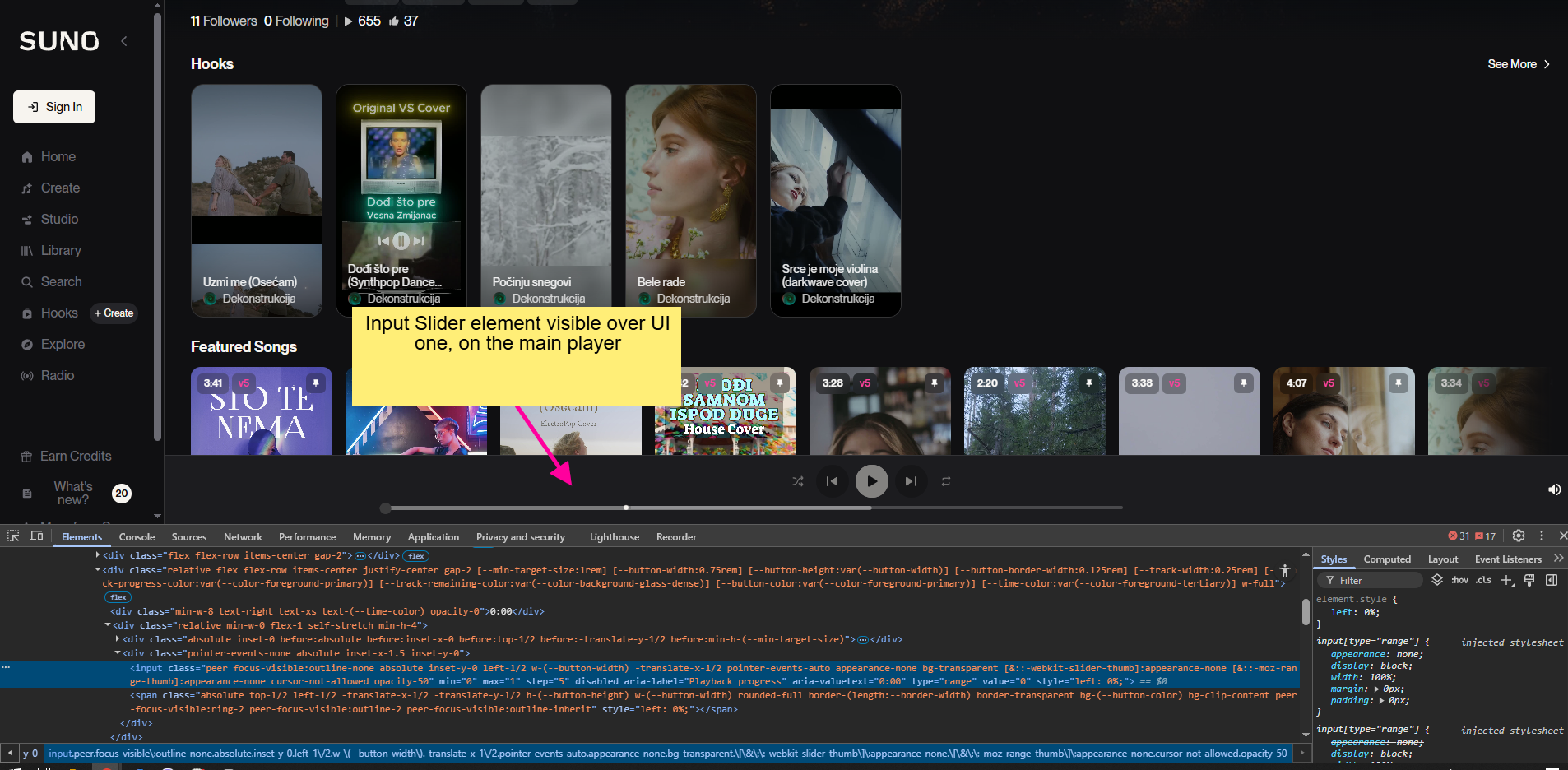Click the playback progress slider thumb
The image size is (1568, 770).
click(385, 508)
